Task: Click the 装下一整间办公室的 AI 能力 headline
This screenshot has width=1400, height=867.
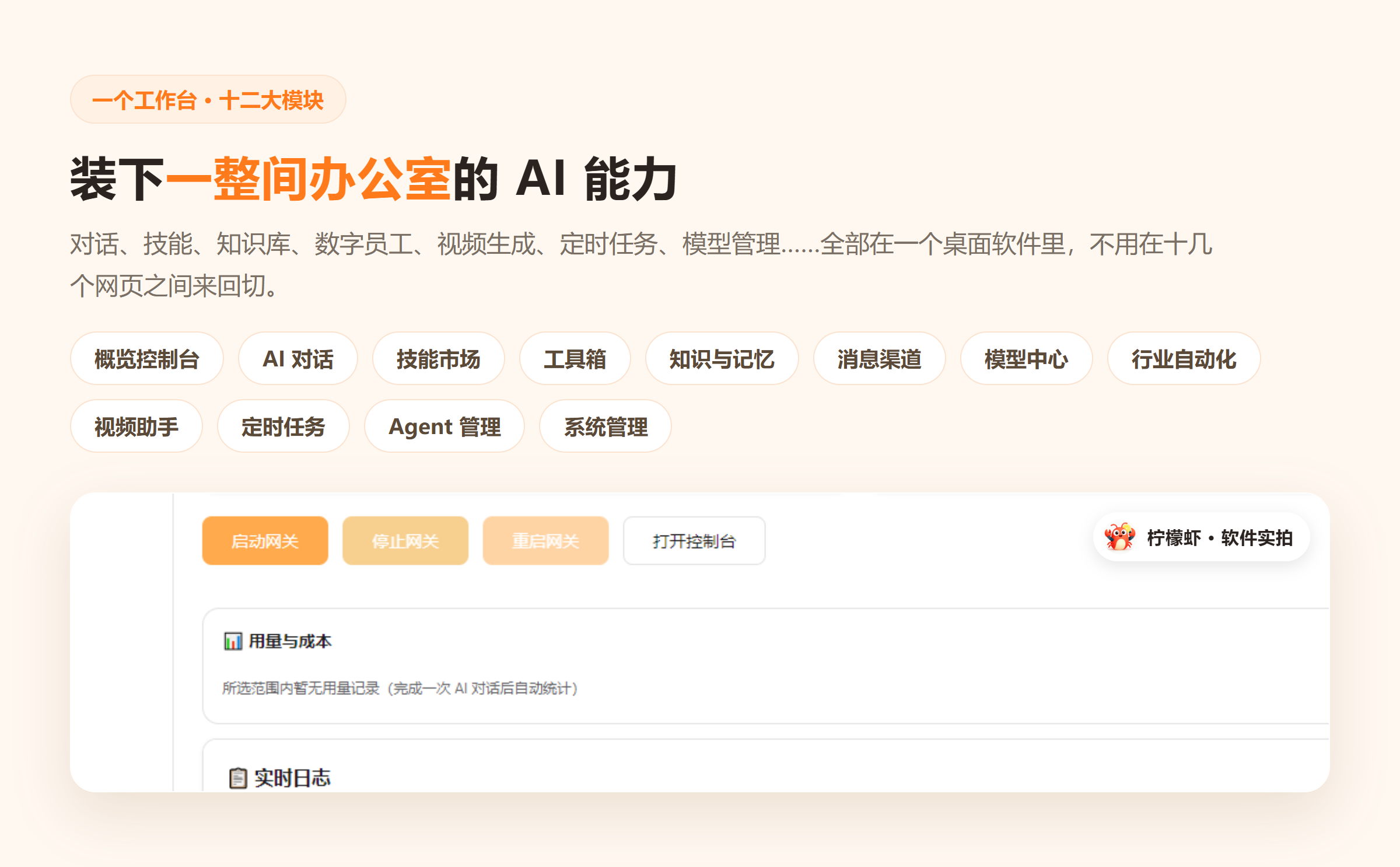Action: 373,179
